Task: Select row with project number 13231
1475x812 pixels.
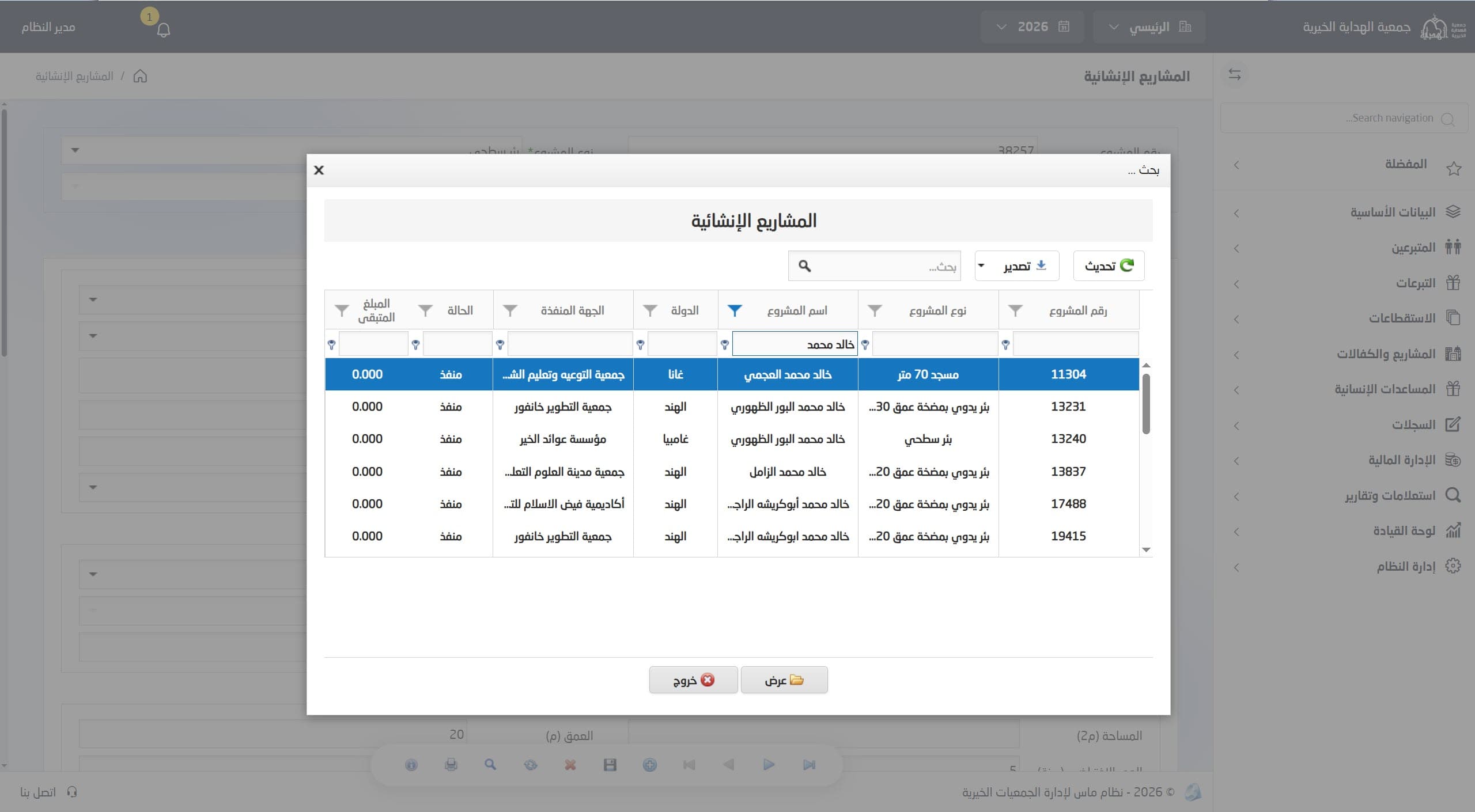Action: [732, 407]
